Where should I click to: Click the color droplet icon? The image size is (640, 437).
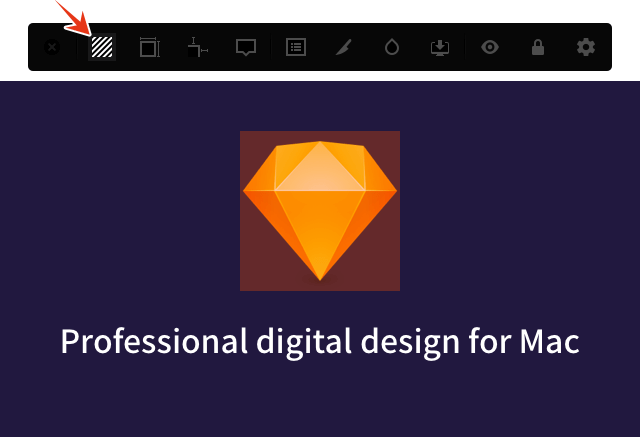point(391,47)
